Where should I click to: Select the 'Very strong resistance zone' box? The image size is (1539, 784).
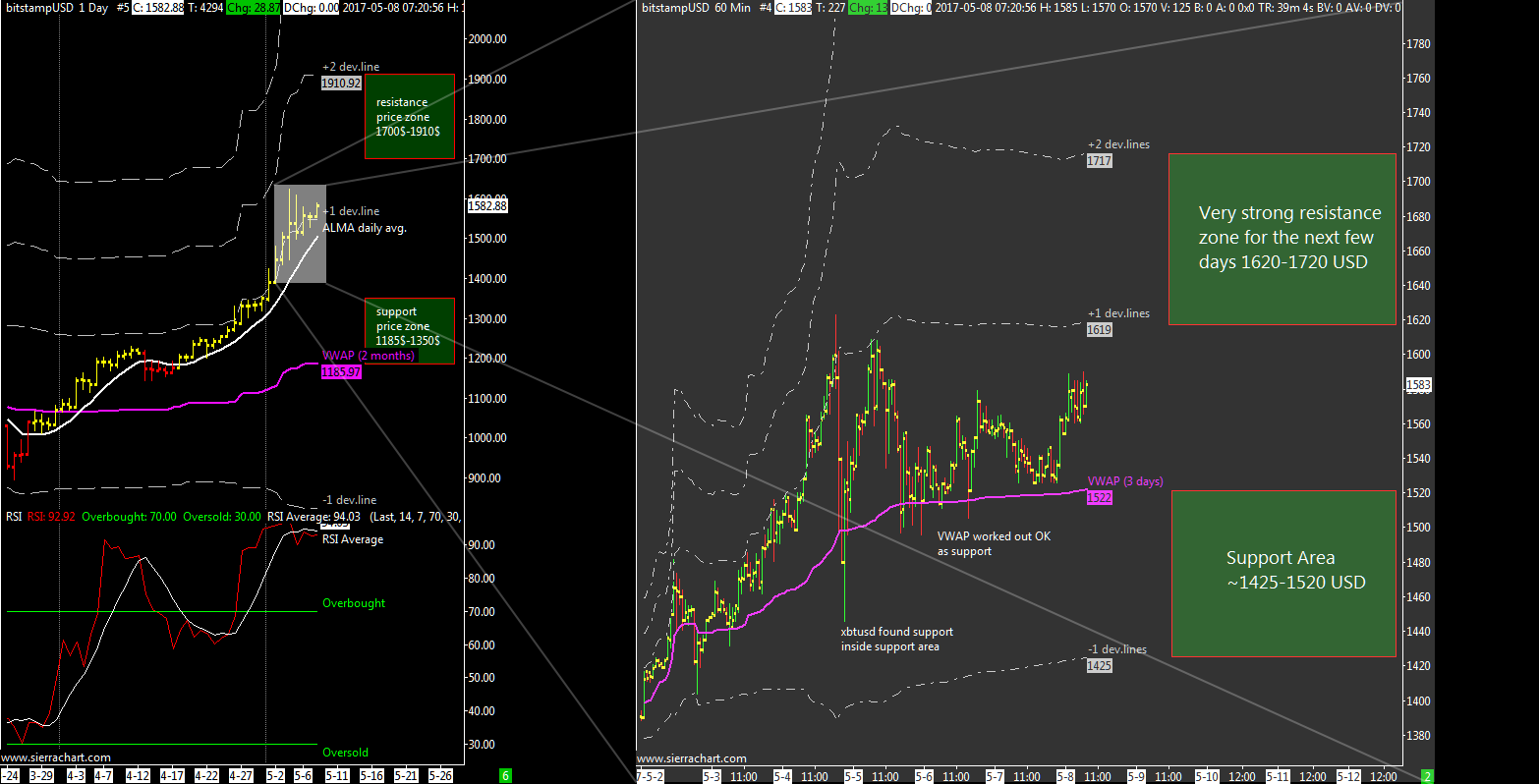pos(1282,239)
